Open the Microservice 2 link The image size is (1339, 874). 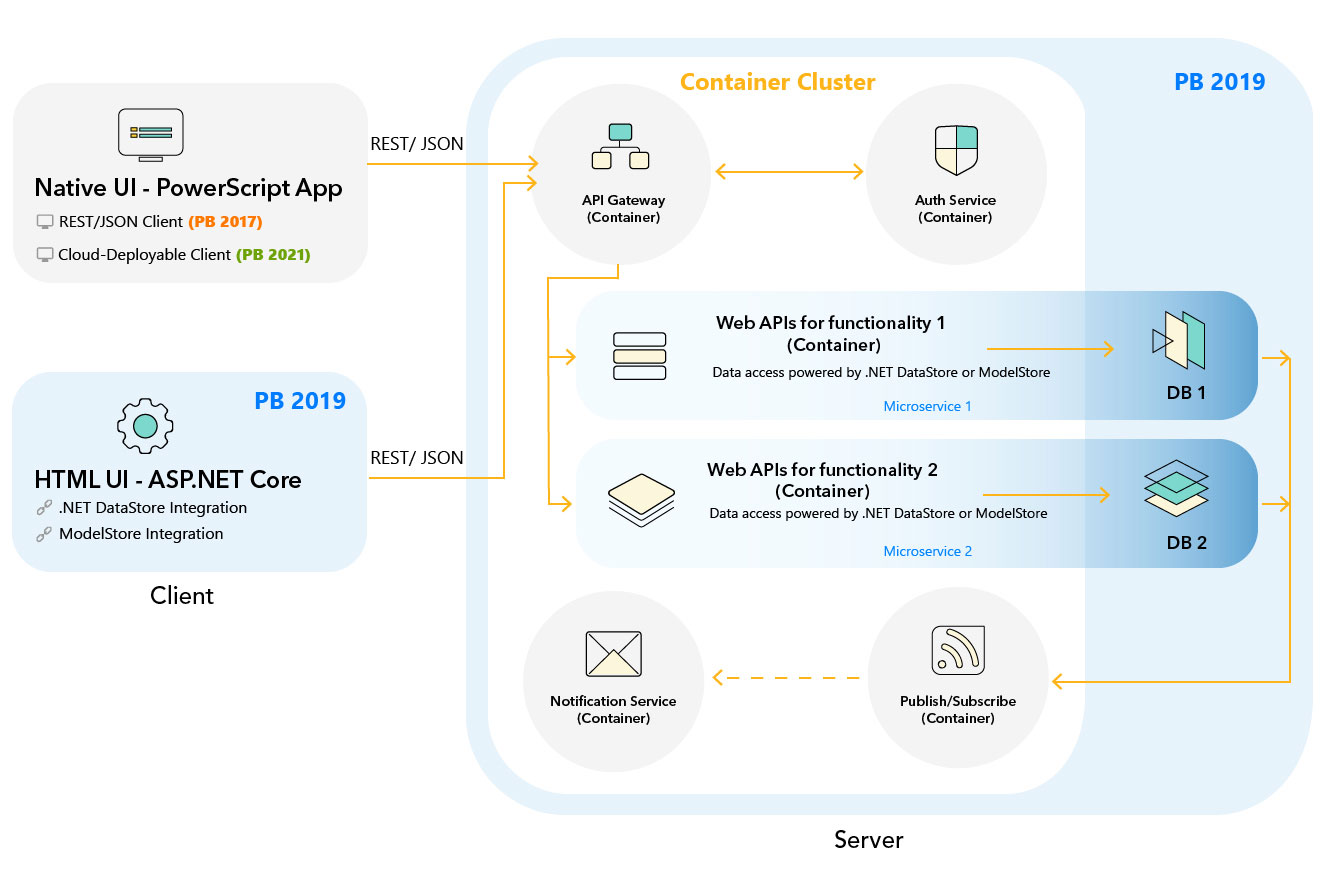[927, 551]
